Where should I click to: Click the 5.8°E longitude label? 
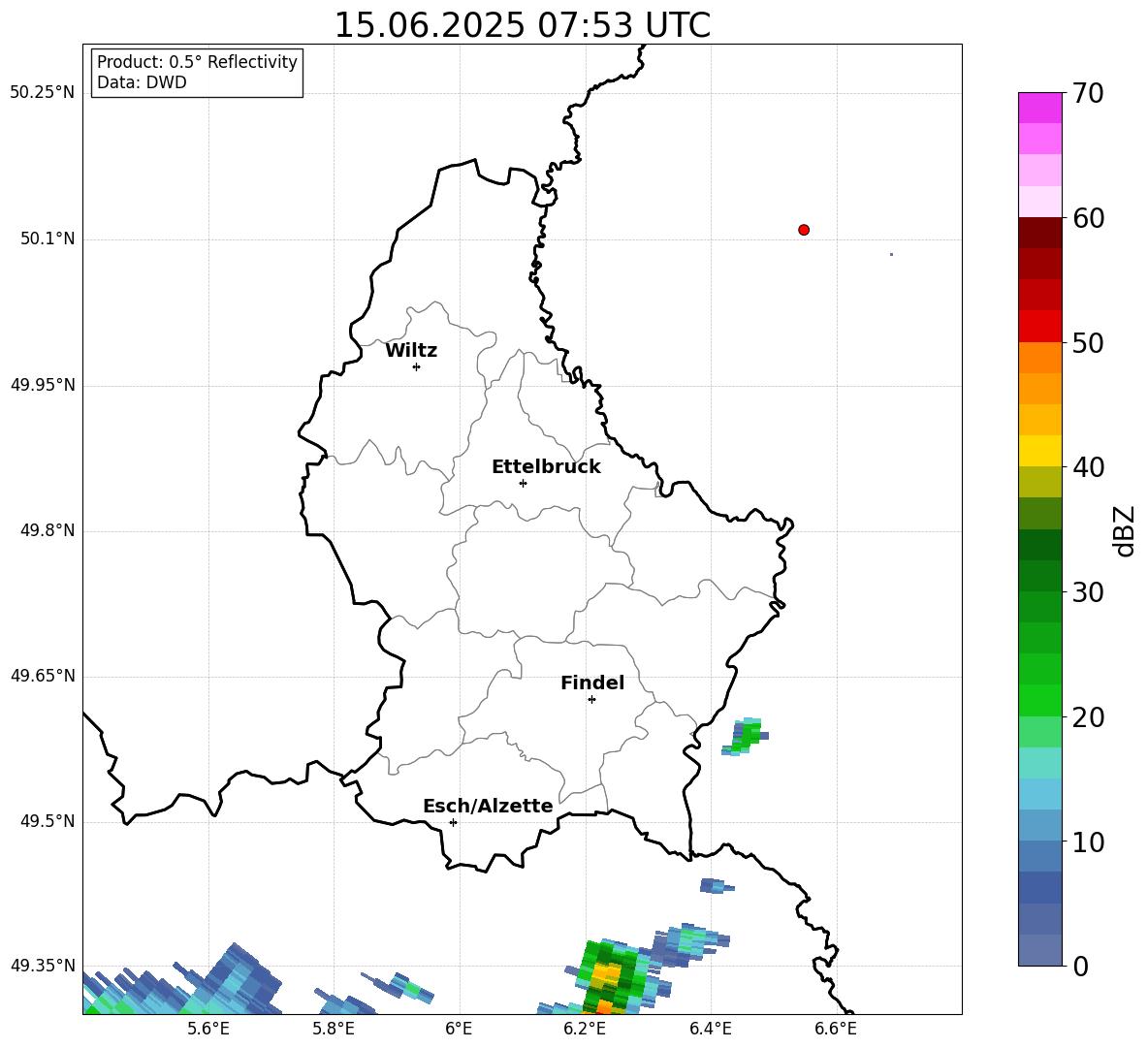click(x=334, y=1029)
